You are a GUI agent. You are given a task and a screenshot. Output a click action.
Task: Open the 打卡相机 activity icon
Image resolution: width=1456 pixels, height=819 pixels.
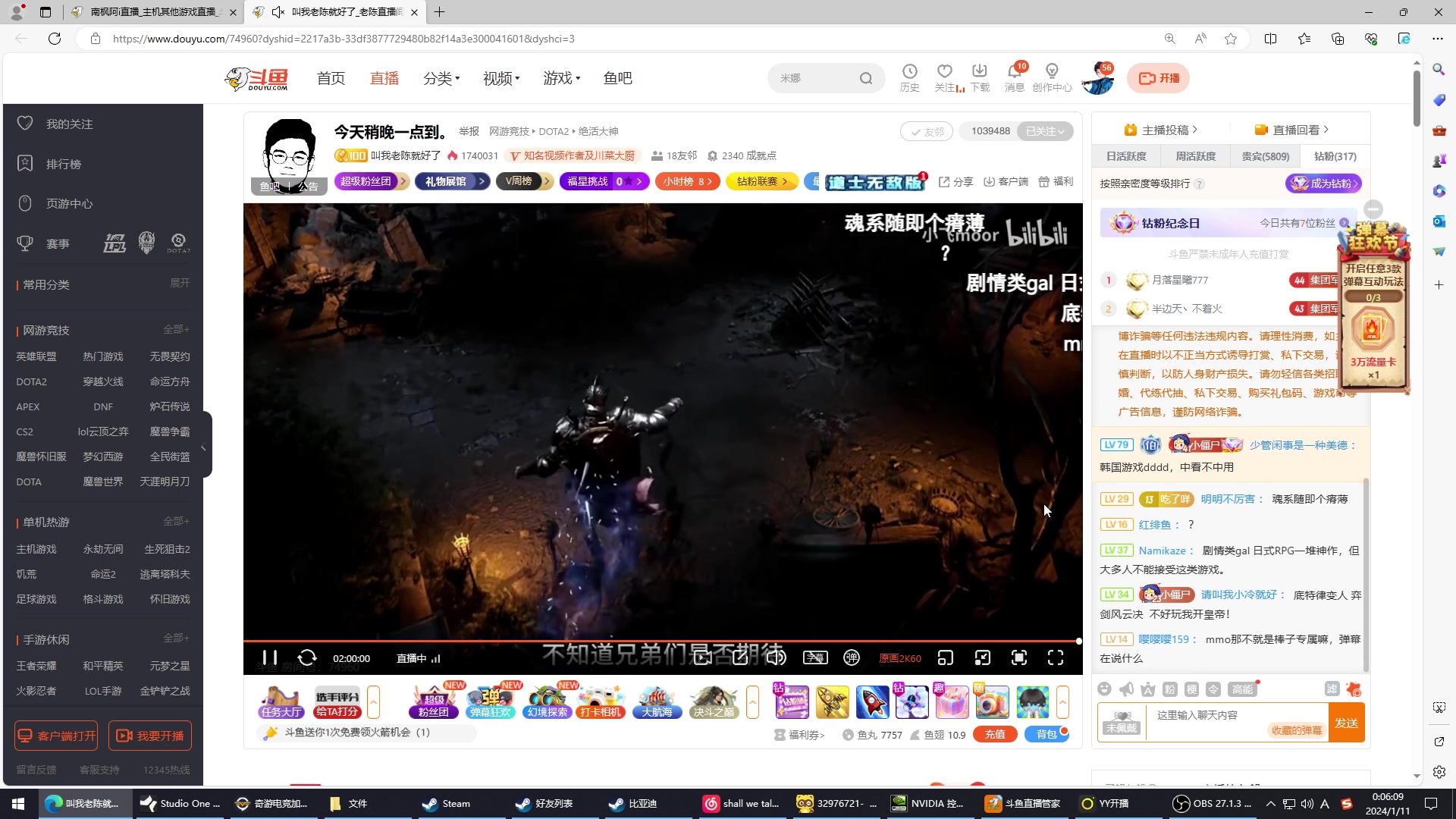(x=601, y=701)
